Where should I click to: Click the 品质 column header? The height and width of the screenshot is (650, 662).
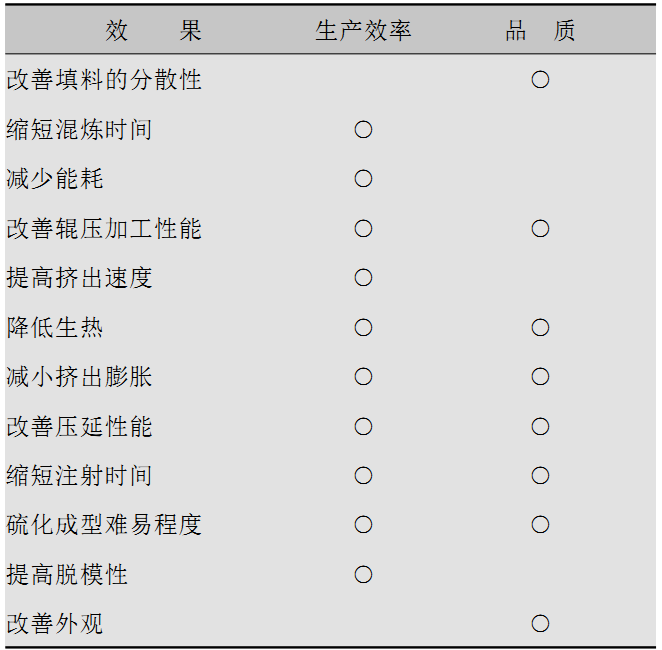pos(540,30)
